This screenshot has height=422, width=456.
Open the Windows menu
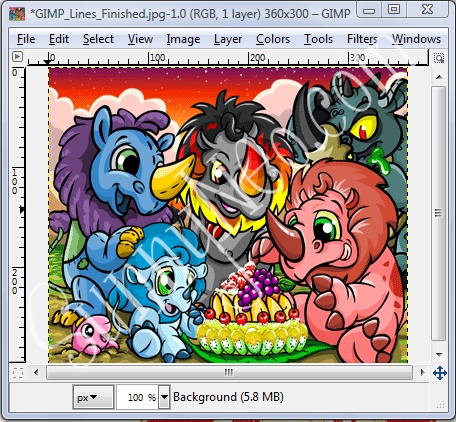click(416, 39)
